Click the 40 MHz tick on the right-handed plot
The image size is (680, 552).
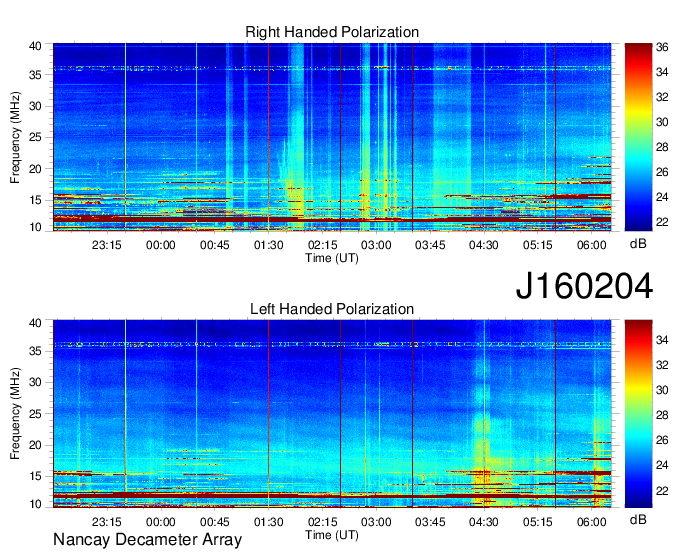coord(35,46)
